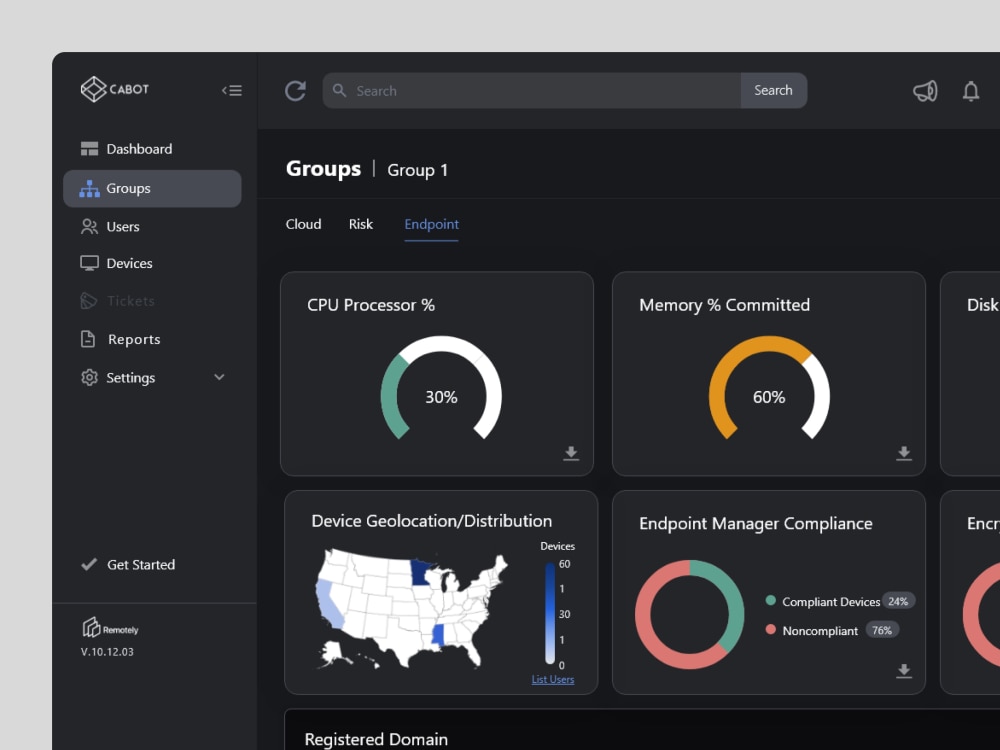Click the Memory 60% gauge

[769, 388]
